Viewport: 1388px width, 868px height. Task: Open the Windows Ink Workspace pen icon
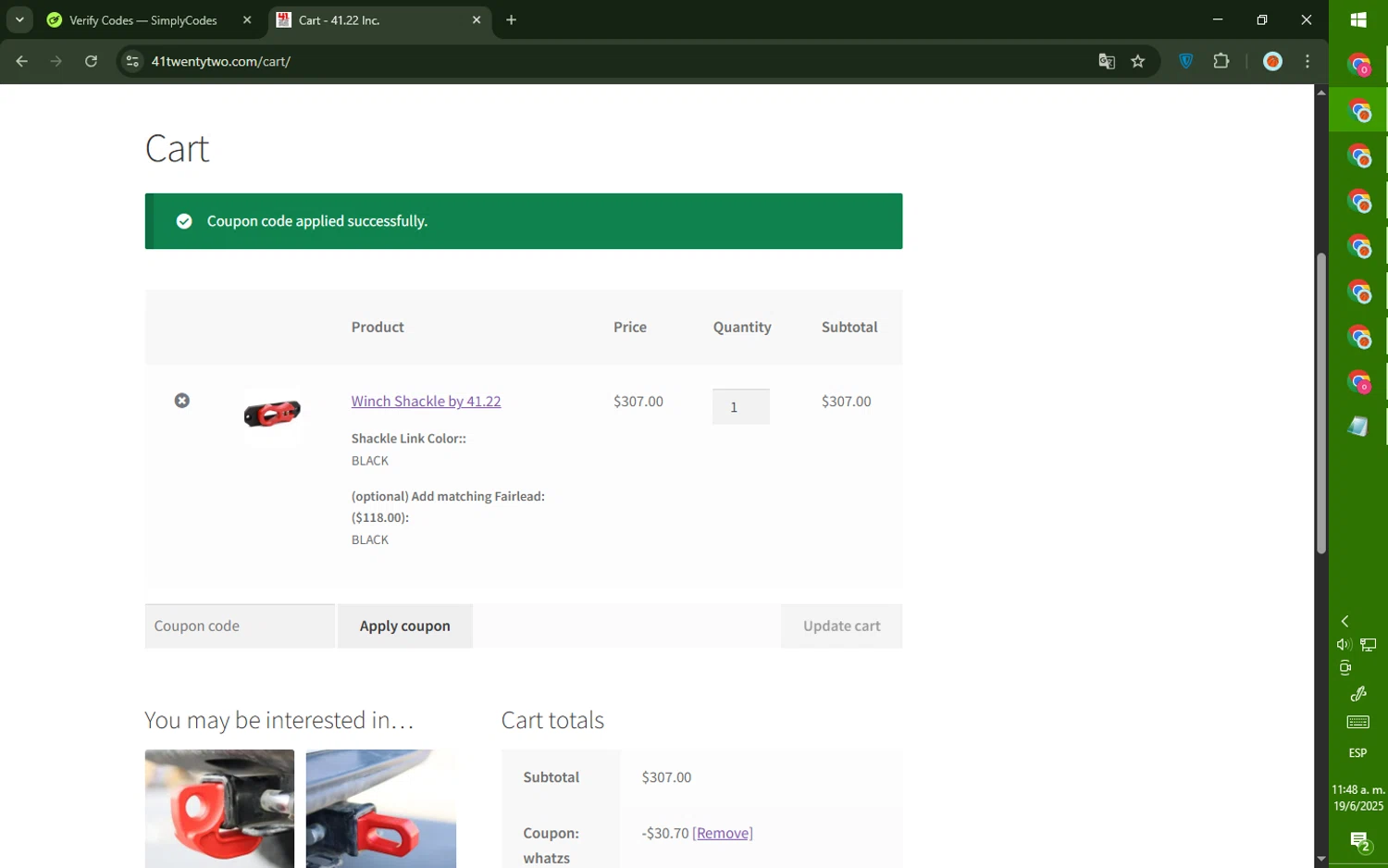pos(1358,694)
